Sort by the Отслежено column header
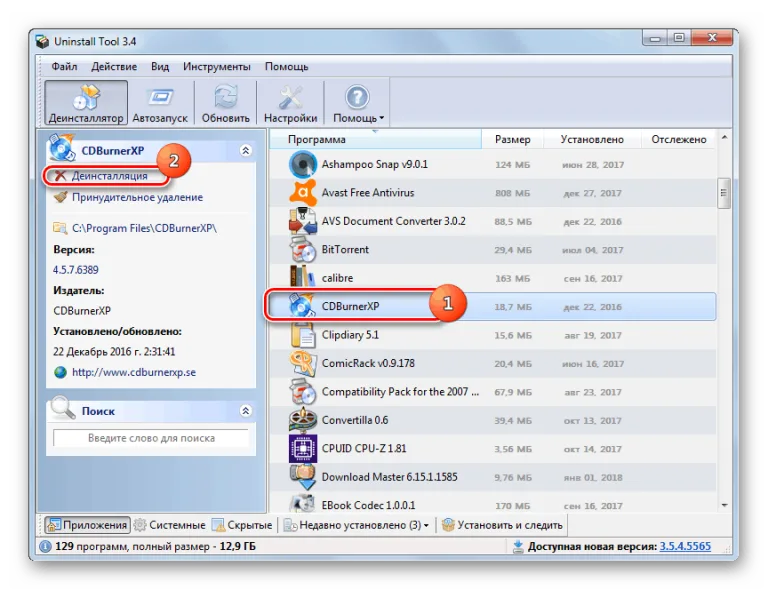This screenshot has height=590, width=768. (x=678, y=140)
